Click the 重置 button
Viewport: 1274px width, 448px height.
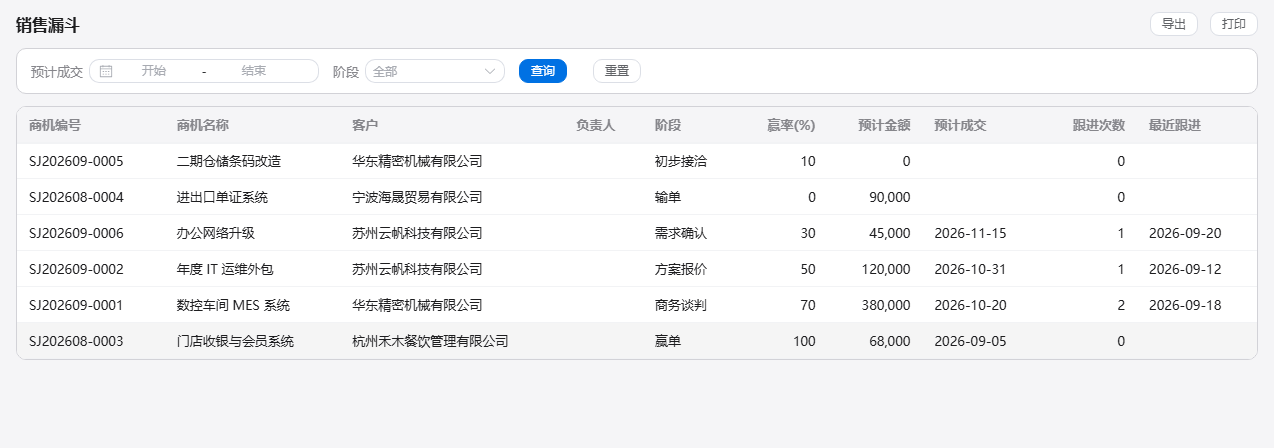click(x=617, y=71)
